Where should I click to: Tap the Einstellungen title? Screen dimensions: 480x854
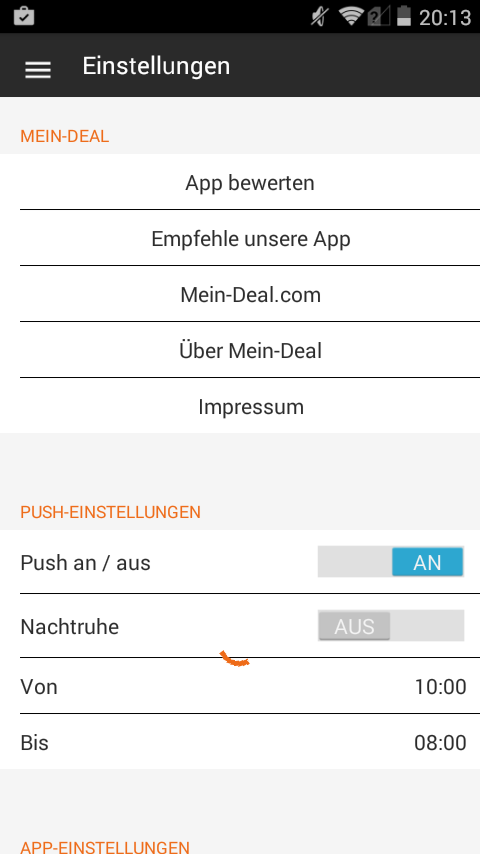click(156, 66)
